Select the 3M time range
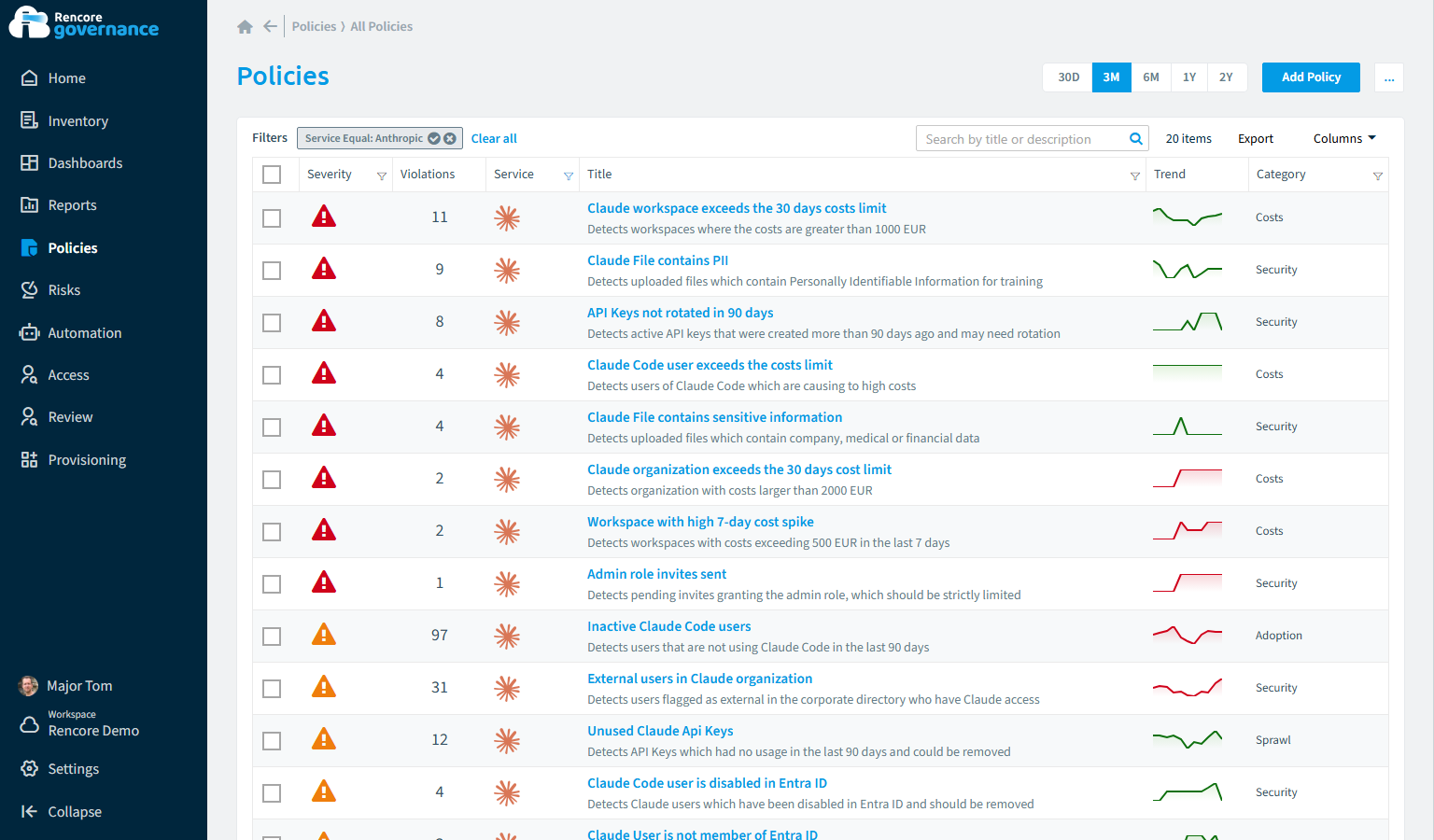 1111,77
